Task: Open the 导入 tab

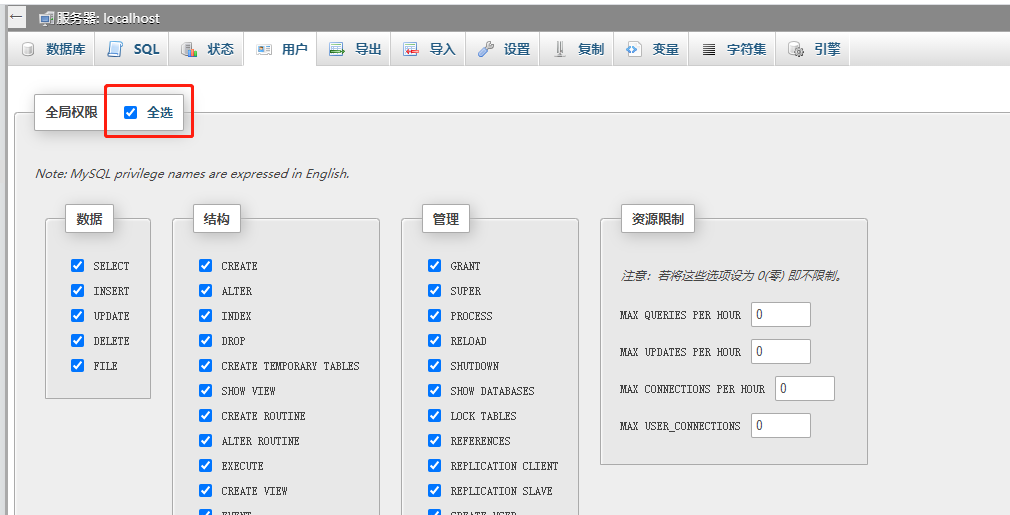Action: click(x=428, y=50)
